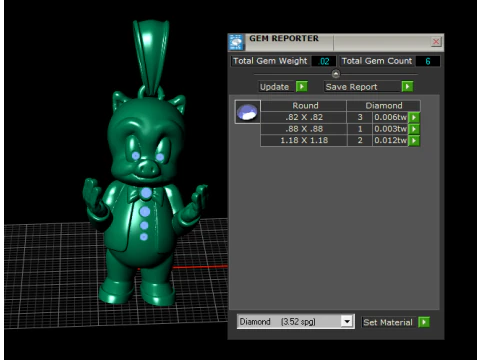Click the GEM REPORTER title bar
480x360 pixels.
point(337,42)
